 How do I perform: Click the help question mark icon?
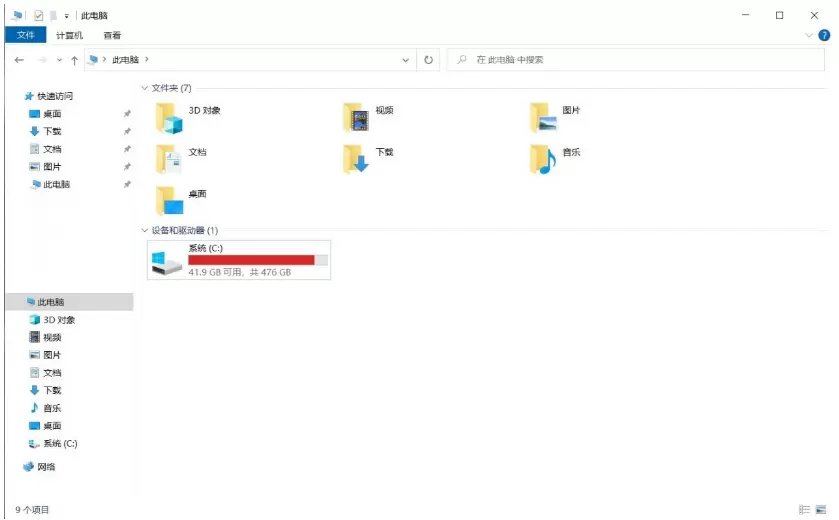pos(824,35)
